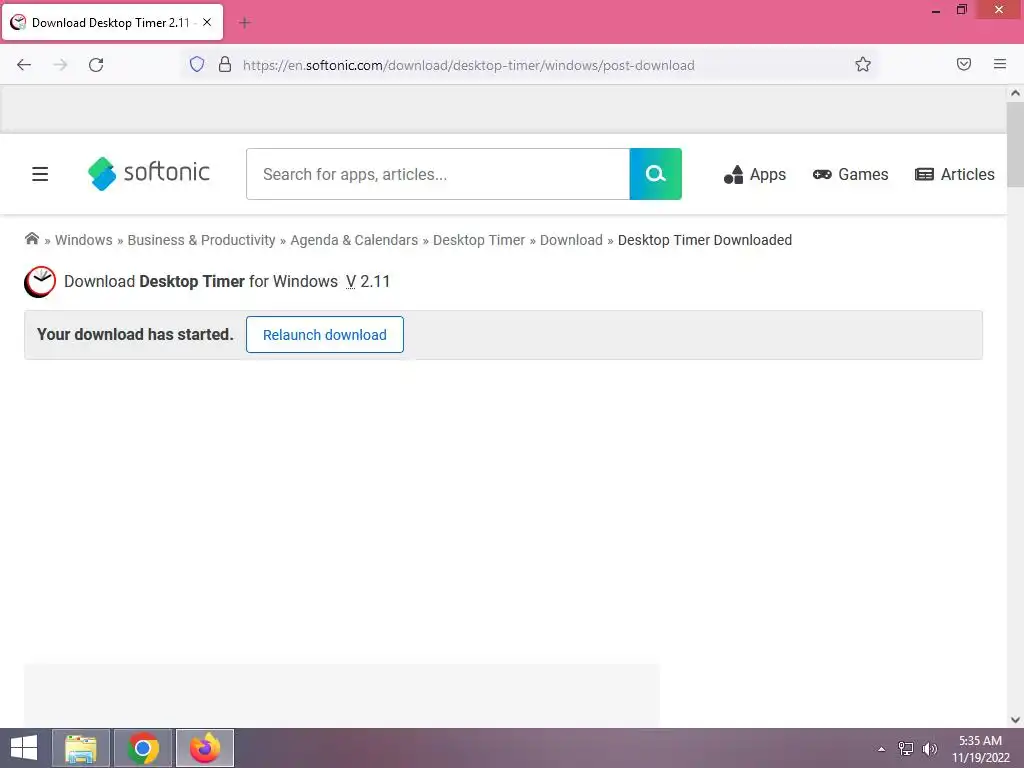Select the Download Desktop Timer 2.11 tab

tap(112, 22)
